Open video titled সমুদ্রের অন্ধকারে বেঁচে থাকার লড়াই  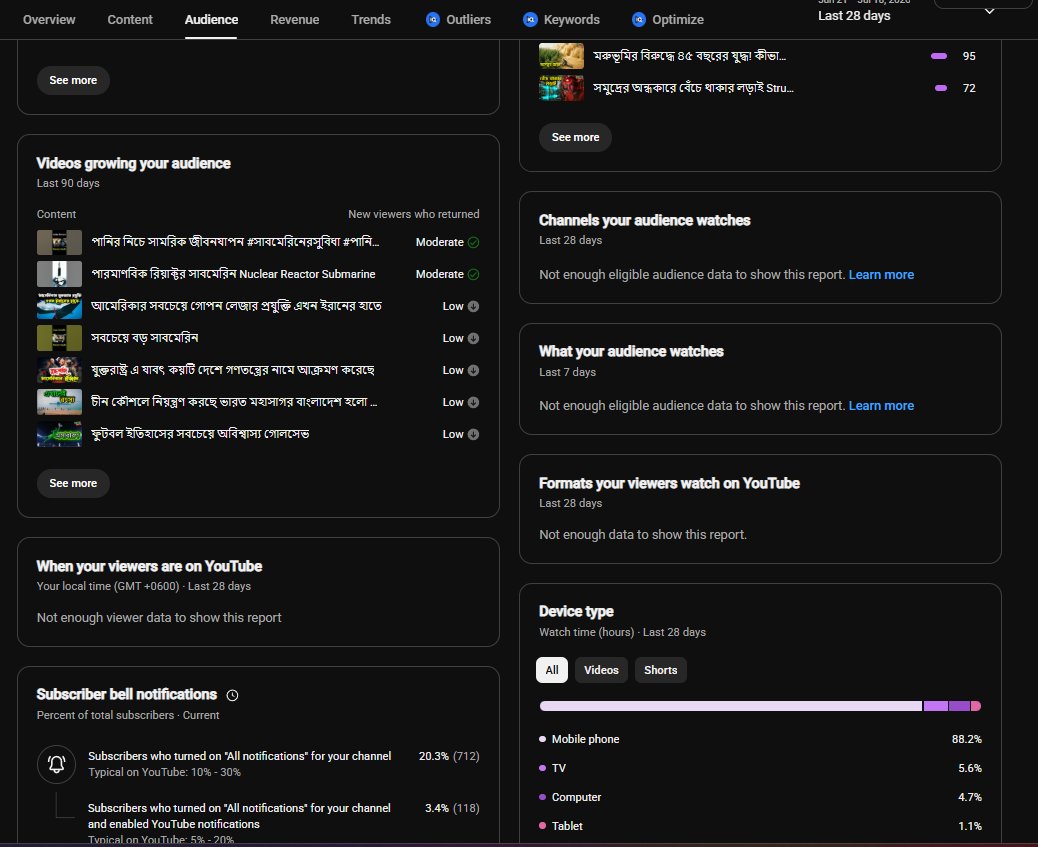point(693,87)
